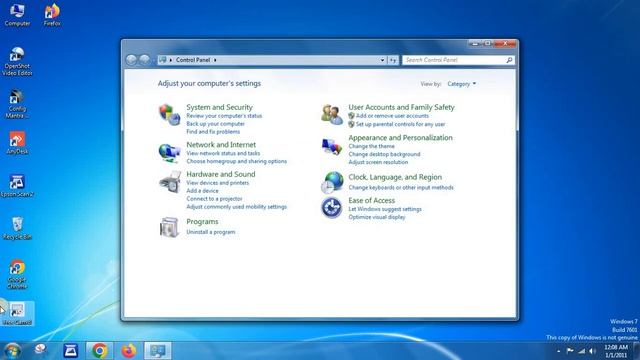This screenshot has width=640, height=360.
Task: Click the Action Center flag tray icon
Action: pyautogui.click(x=570, y=351)
